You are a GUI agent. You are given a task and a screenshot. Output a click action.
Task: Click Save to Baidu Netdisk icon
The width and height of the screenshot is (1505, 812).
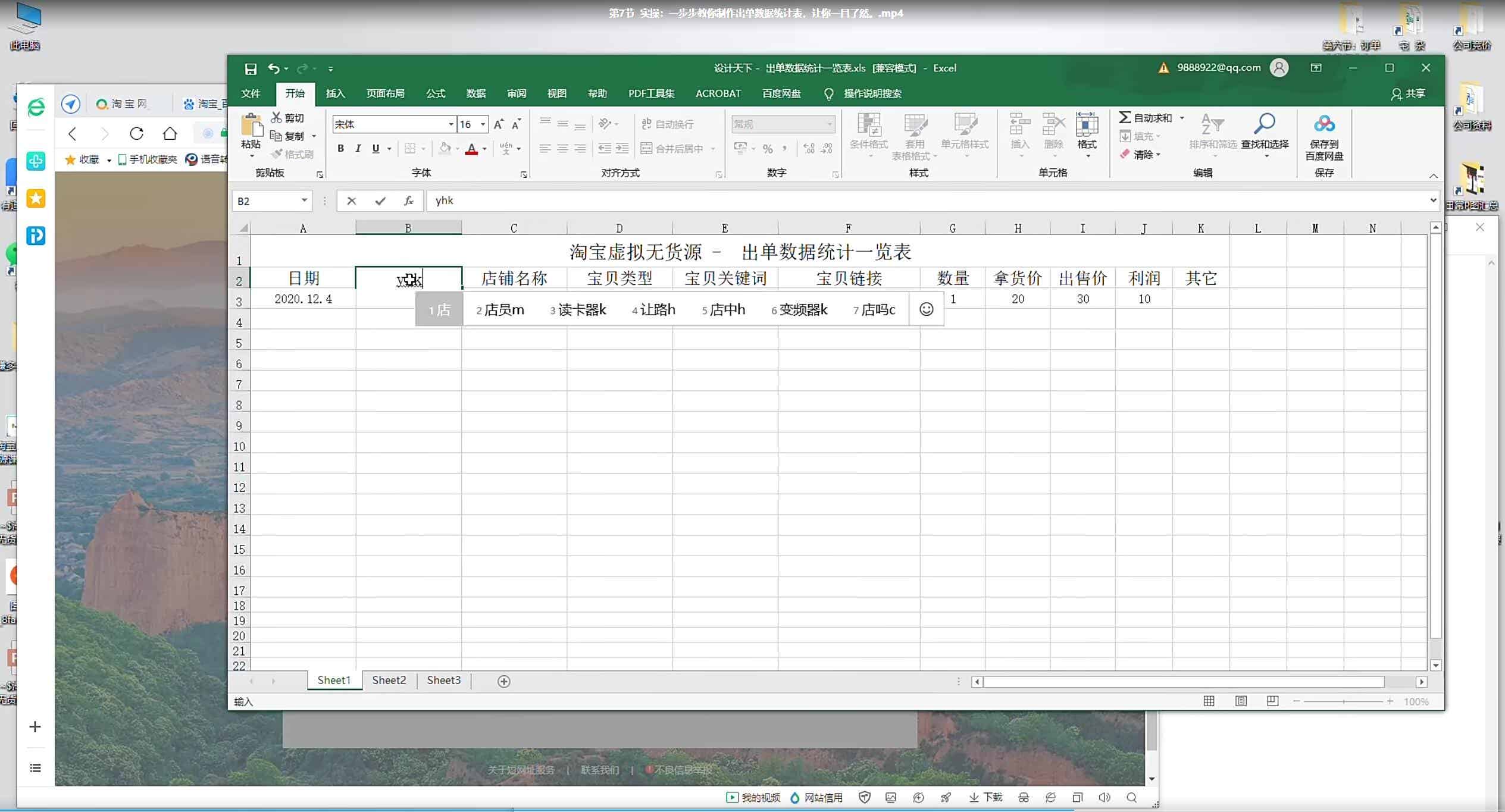[x=1323, y=125]
